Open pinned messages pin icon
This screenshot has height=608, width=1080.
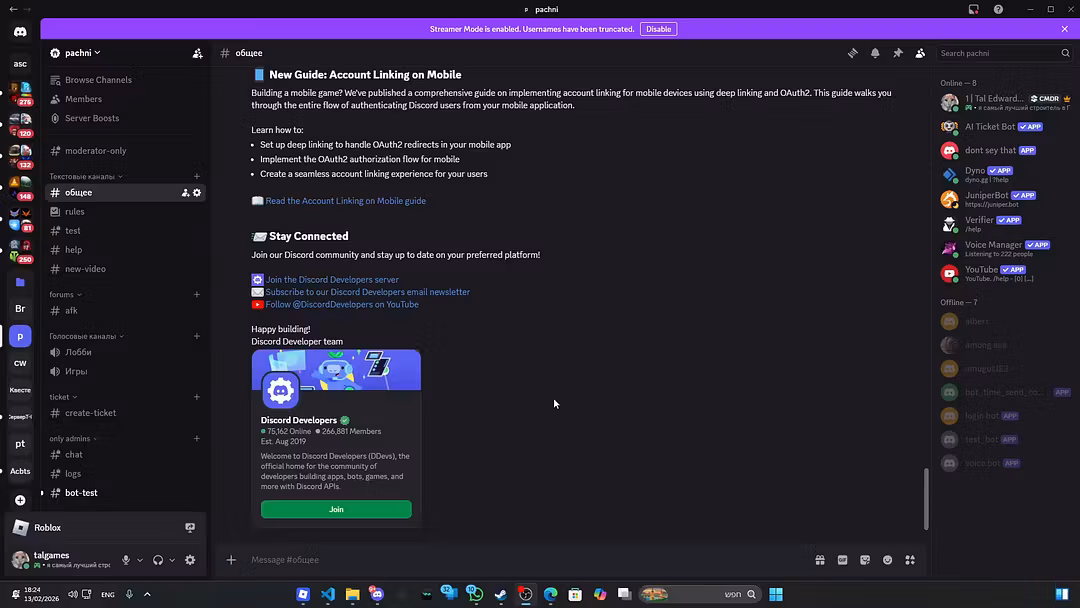point(897,53)
